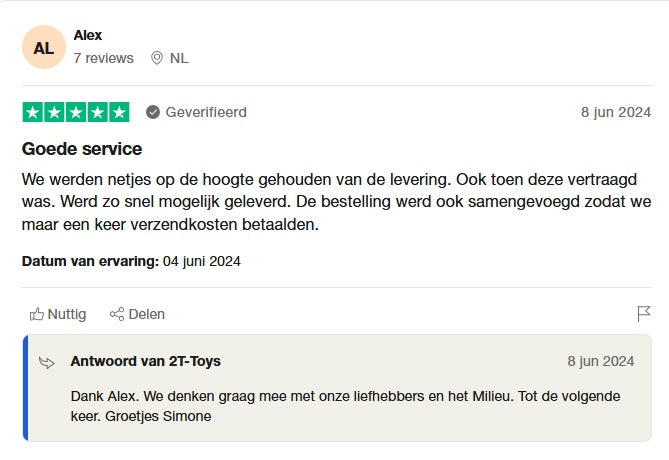Click the review date 8 jun 2024
669x460 pixels.
pos(616,112)
